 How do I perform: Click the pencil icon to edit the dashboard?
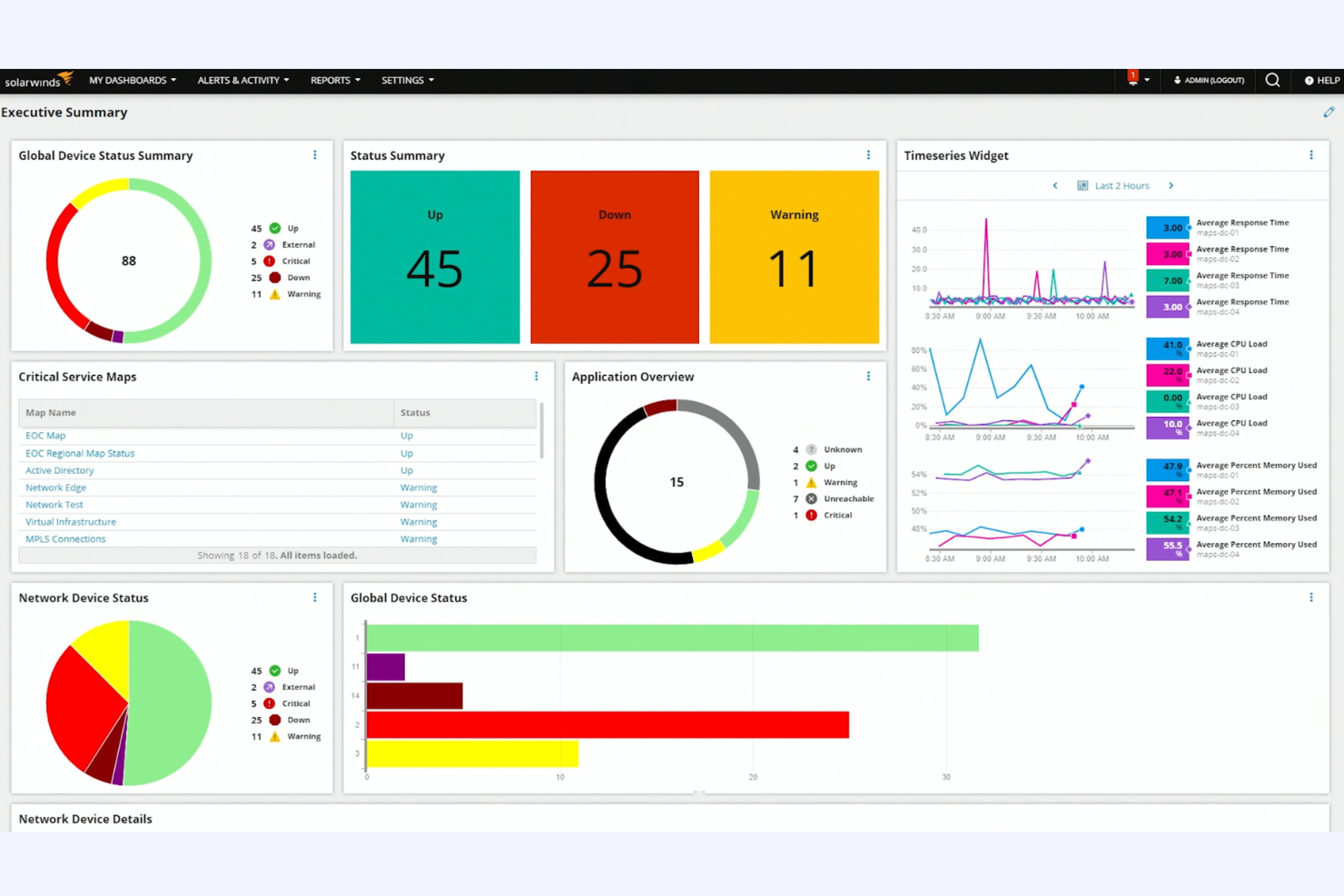pyautogui.click(x=1329, y=112)
